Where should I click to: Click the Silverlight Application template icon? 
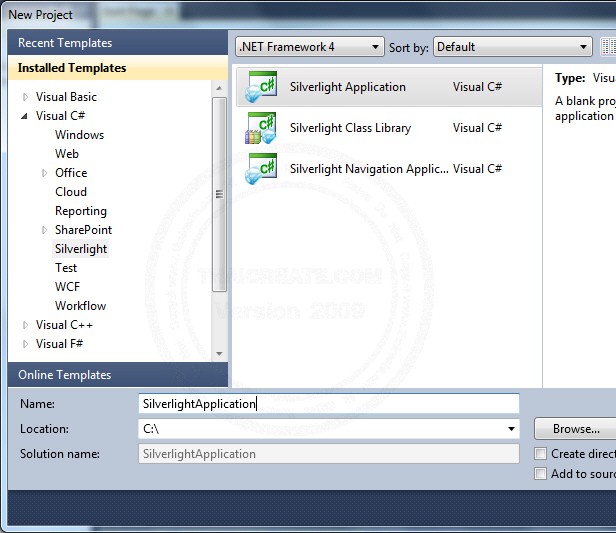point(261,87)
